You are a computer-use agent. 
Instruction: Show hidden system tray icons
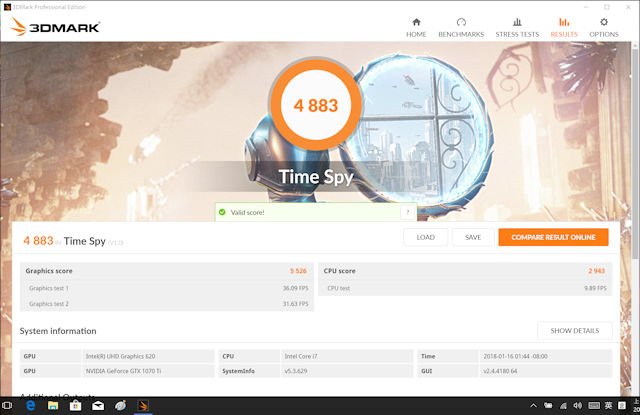(x=533, y=406)
